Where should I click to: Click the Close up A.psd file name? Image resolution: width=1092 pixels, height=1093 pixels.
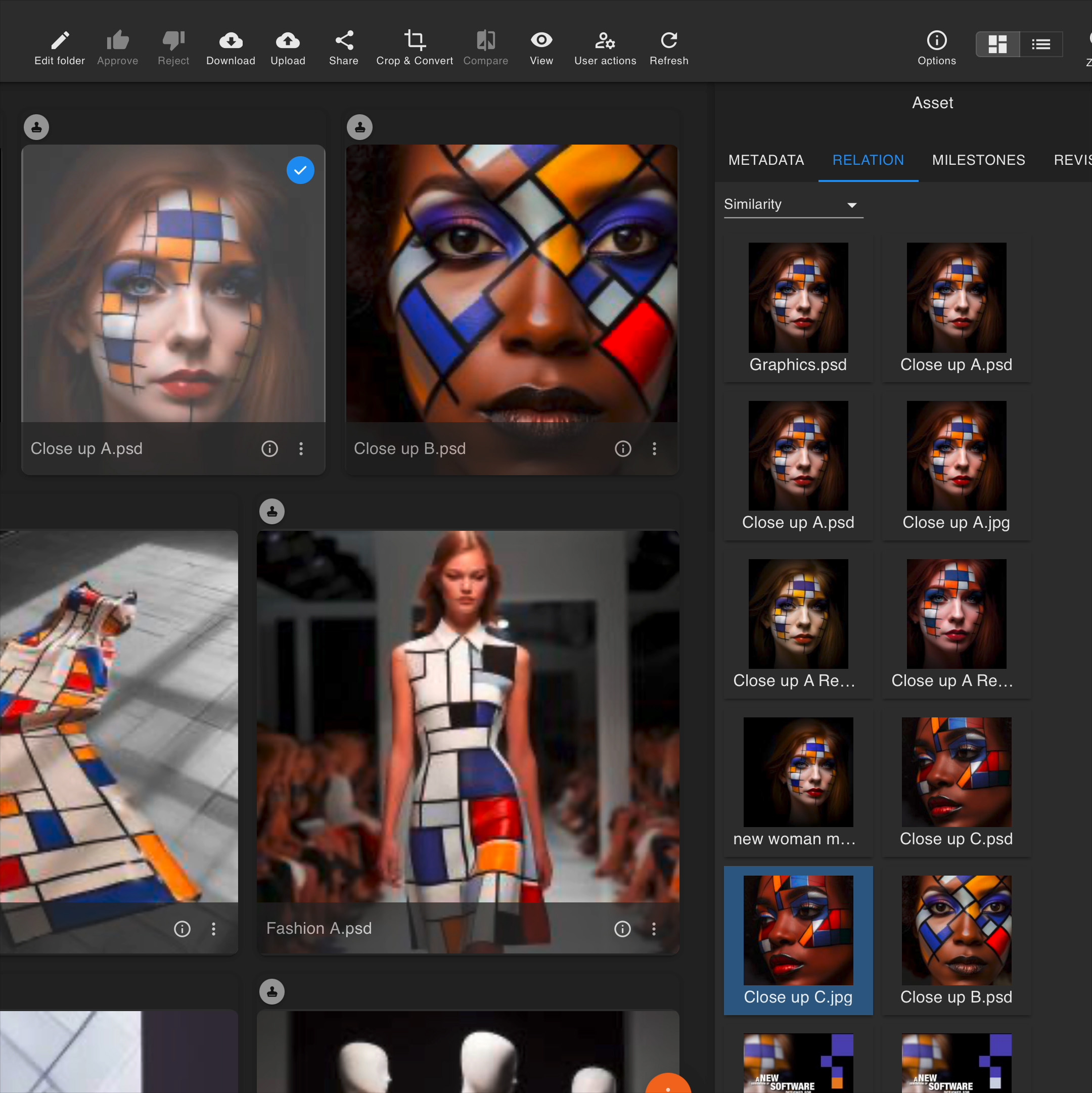tap(86, 448)
